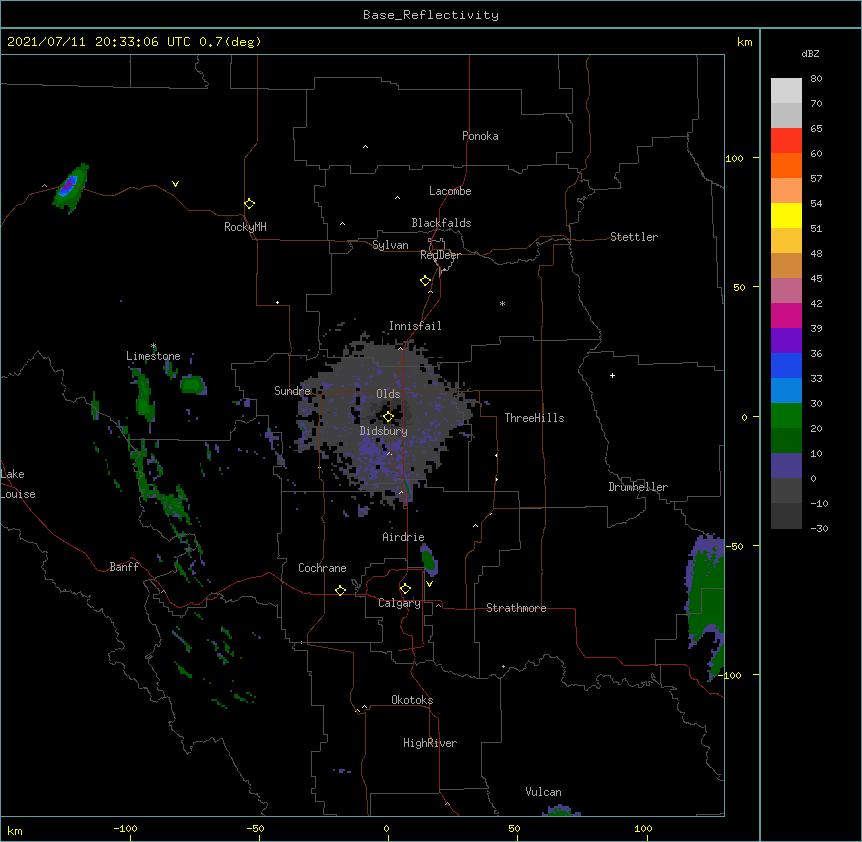
Task: Click the dBZ legend heading
Action: point(810,53)
